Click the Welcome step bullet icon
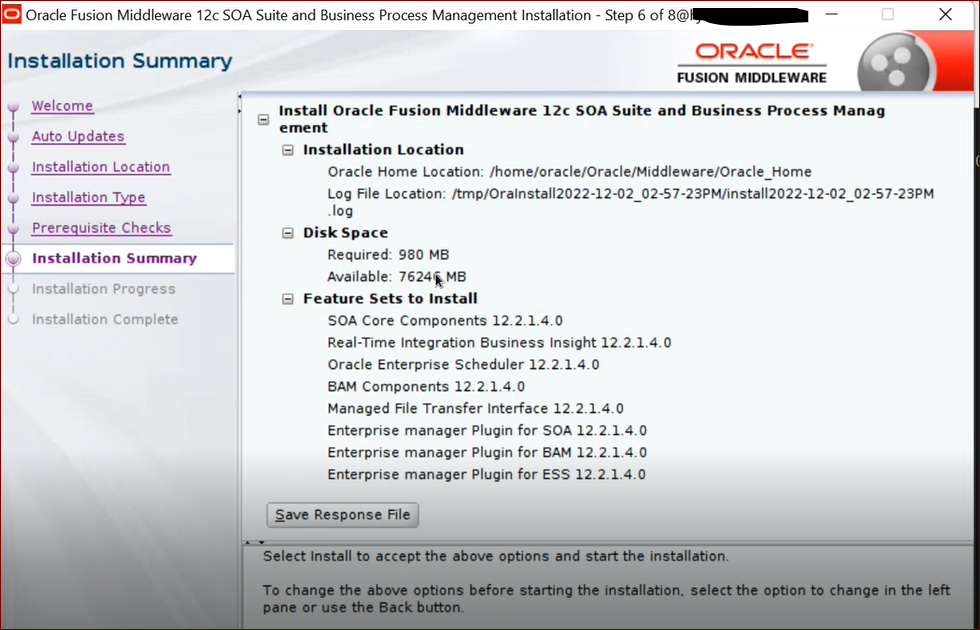 coord(13,107)
